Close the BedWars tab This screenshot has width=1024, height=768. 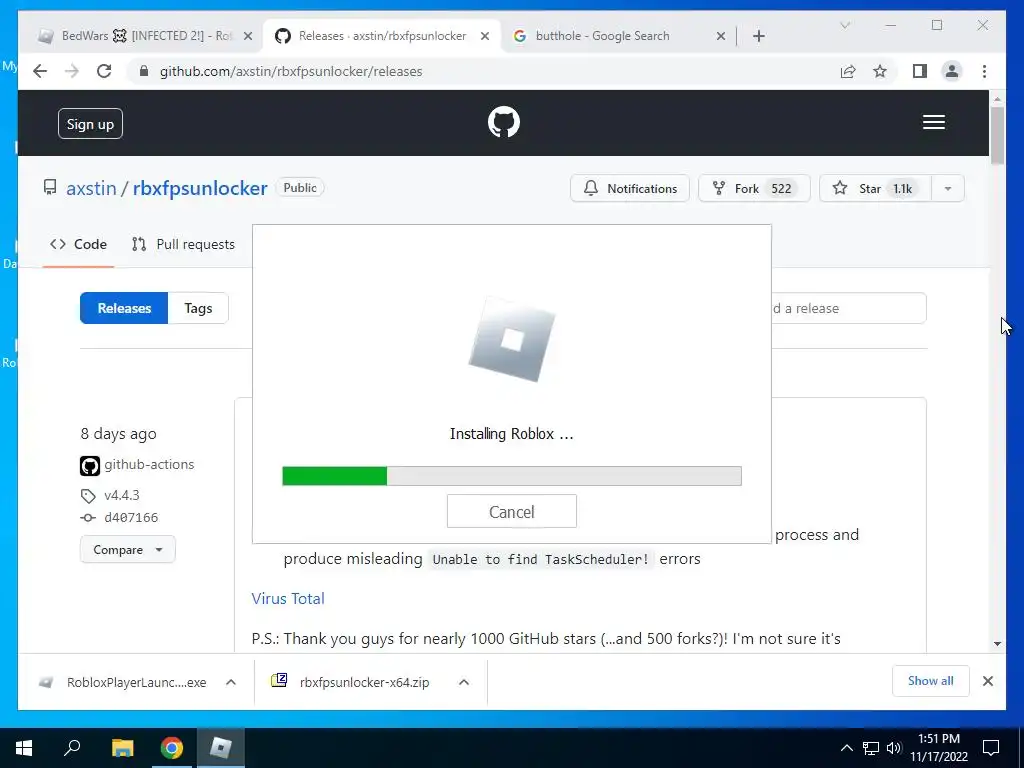tap(248, 36)
